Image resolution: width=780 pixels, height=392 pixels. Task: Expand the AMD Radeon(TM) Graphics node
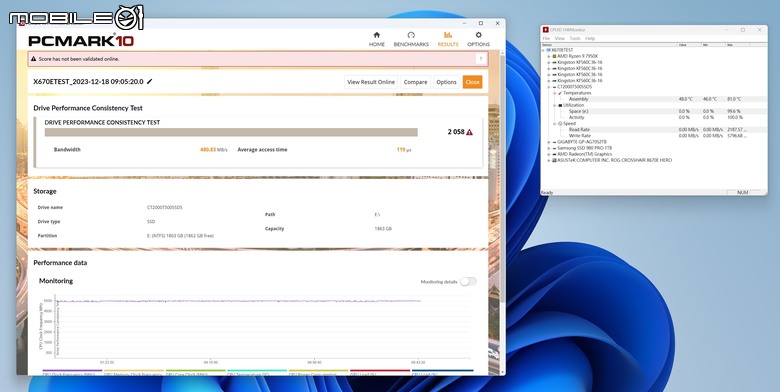(549, 154)
